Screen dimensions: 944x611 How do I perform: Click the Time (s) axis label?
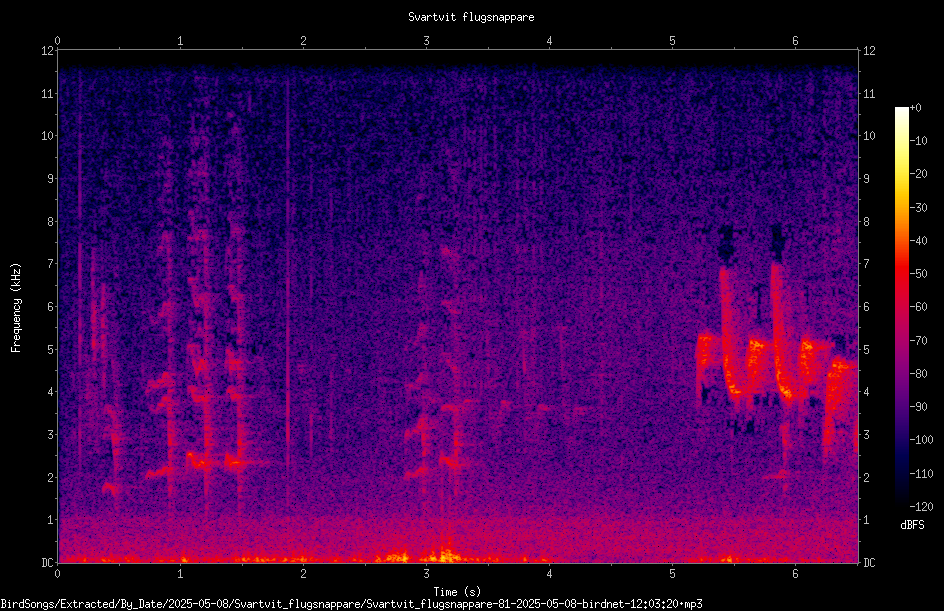(457, 592)
